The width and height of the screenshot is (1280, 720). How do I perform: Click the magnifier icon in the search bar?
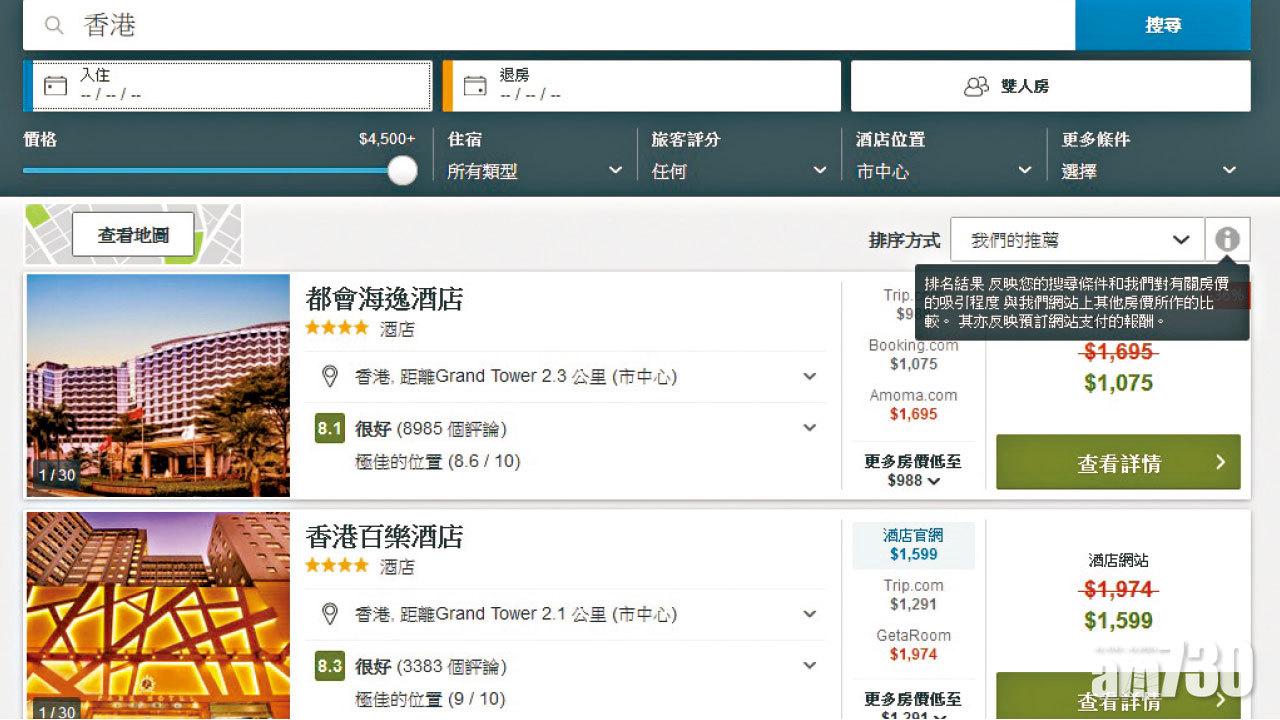point(54,25)
